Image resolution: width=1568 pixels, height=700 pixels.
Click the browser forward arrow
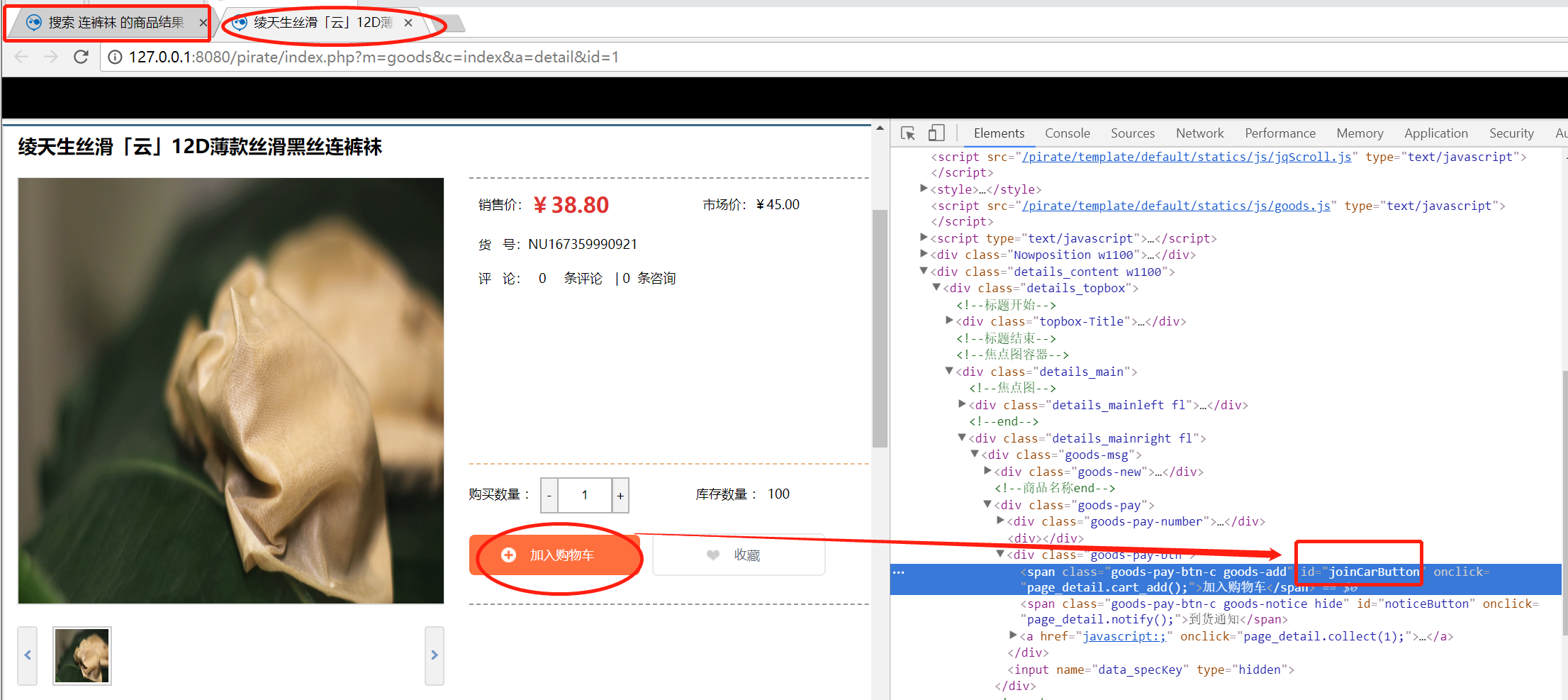[51, 57]
